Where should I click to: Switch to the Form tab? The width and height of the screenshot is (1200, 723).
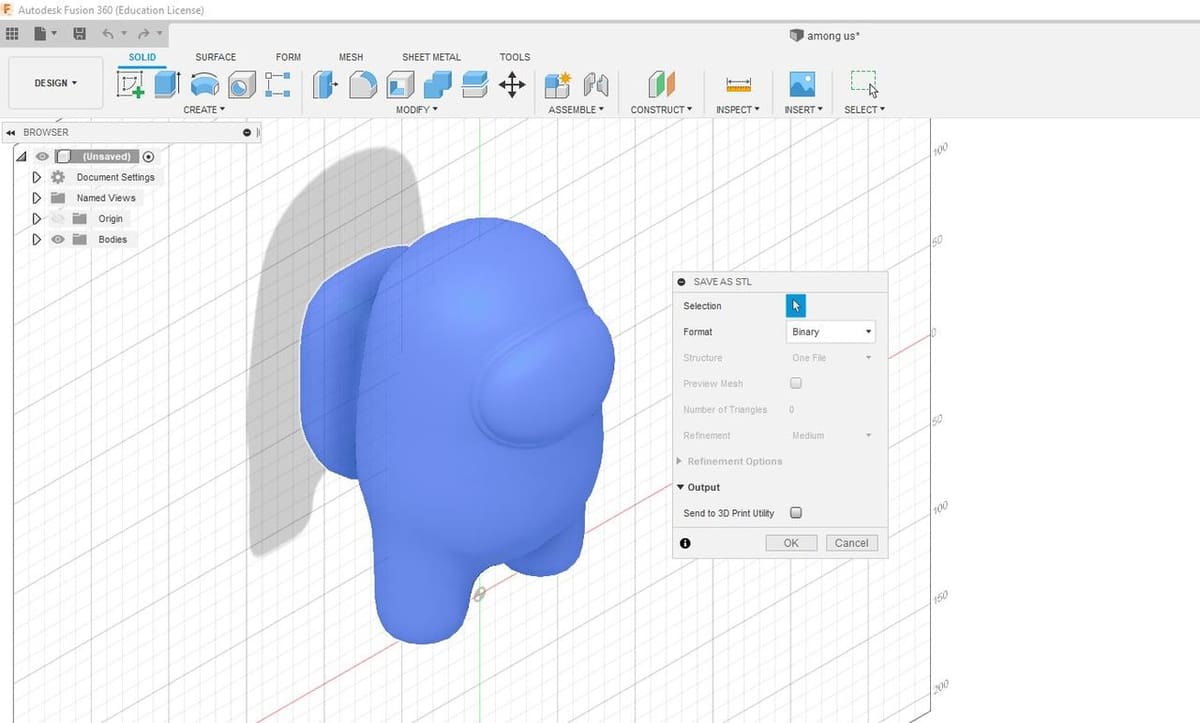pyautogui.click(x=288, y=57)
